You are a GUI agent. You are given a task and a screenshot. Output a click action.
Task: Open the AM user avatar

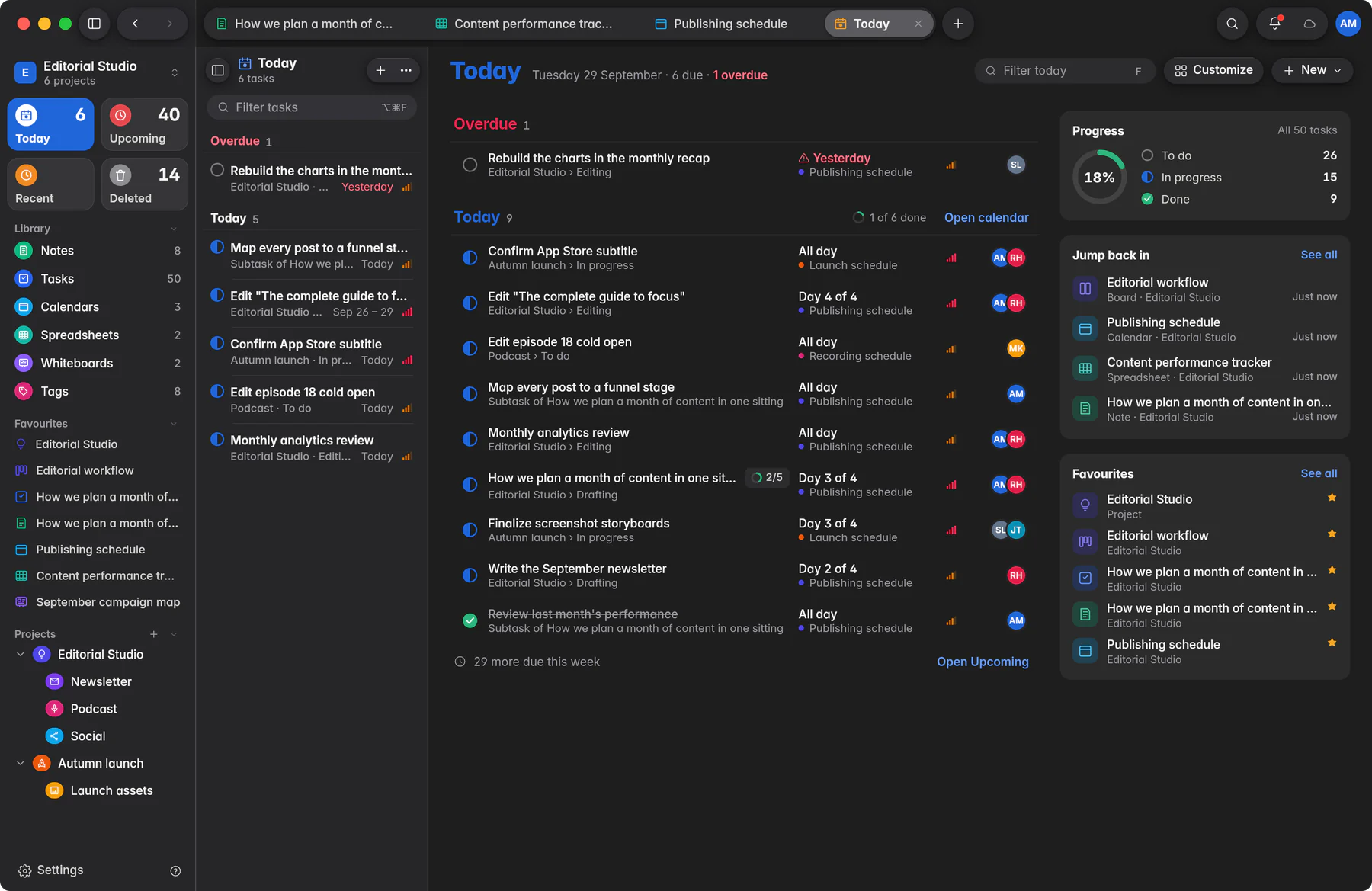(1348, 24)
